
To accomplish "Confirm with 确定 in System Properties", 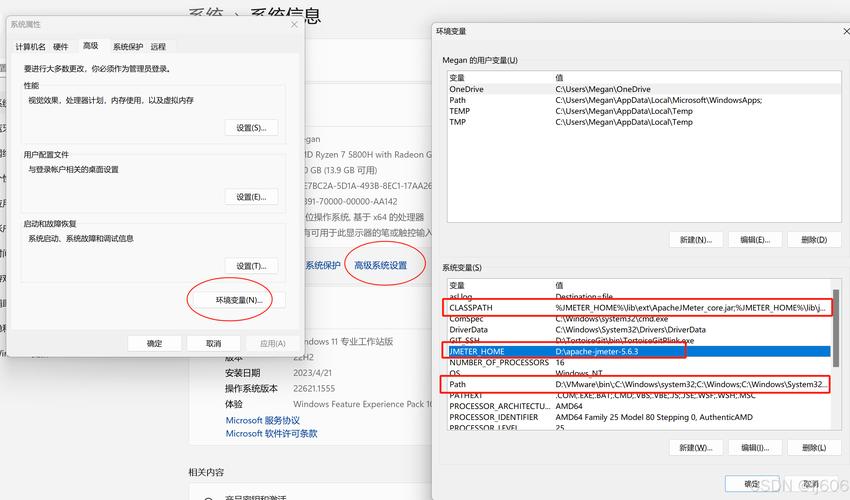I will [154, 343].
